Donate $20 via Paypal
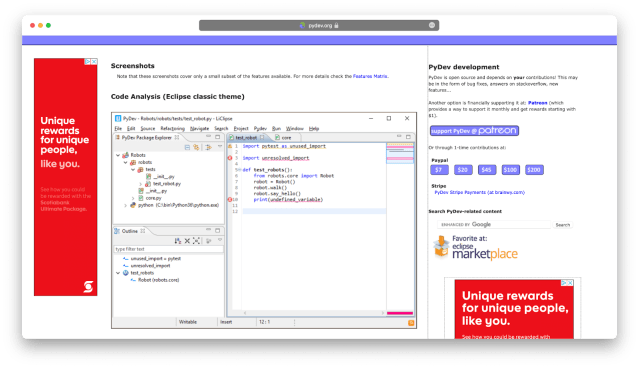The height and width of the screenshot is (368, 639). coord(463,170)
